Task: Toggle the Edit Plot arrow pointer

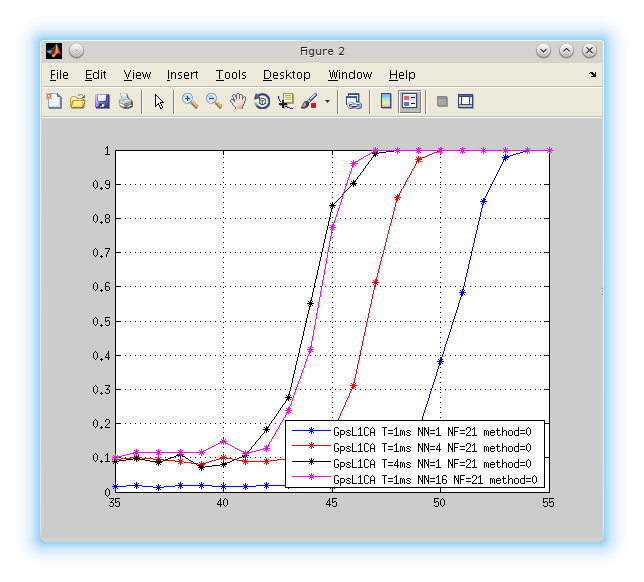Action: click(x=158, y=101)
